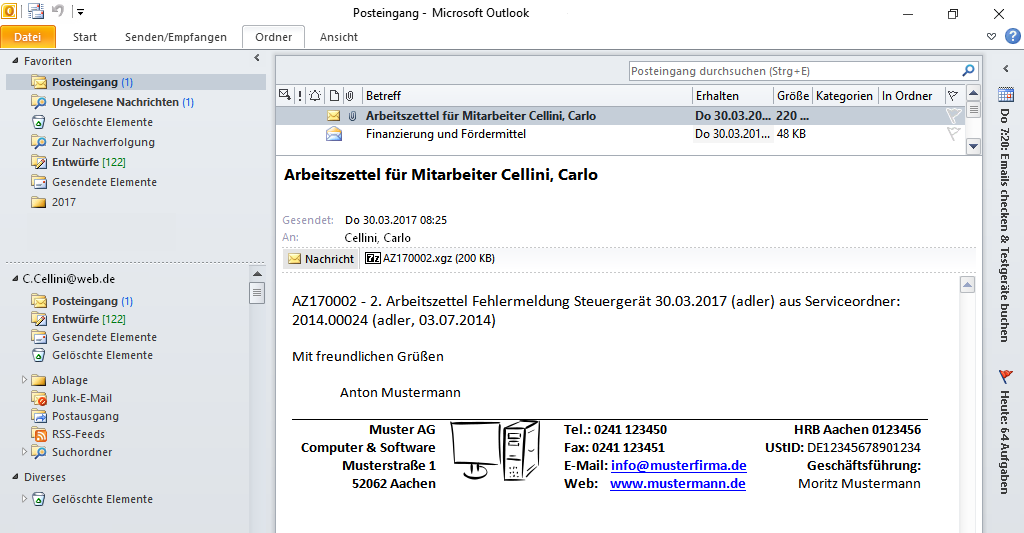Click the Send/Receive all folders quick-access icon
The width and height of the screenshot is (1024, 533).
(36, 13)
